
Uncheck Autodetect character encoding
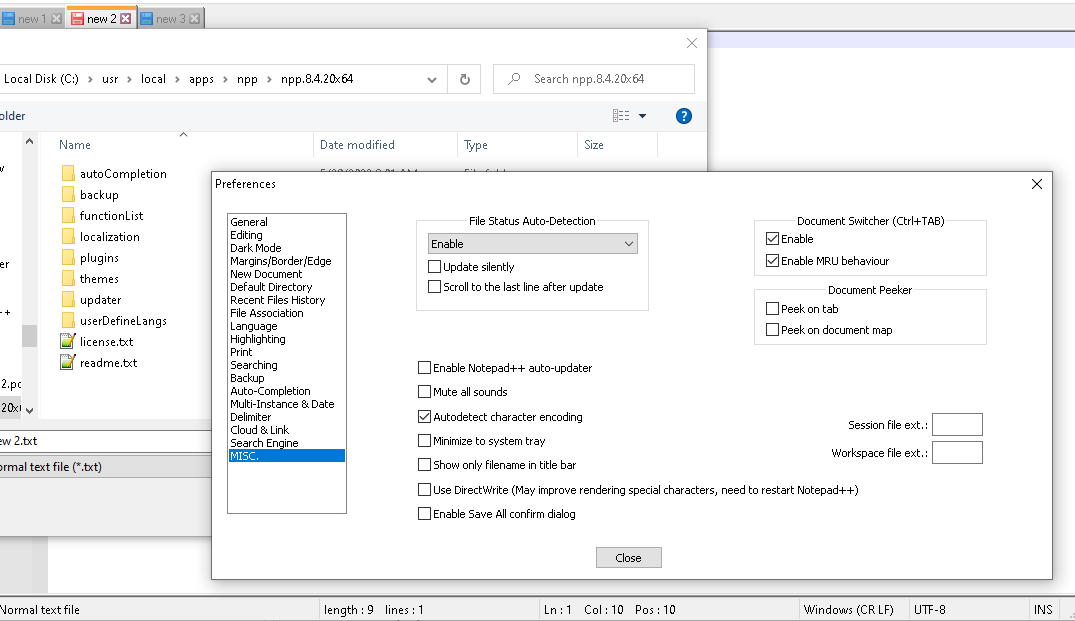point(424,416)
